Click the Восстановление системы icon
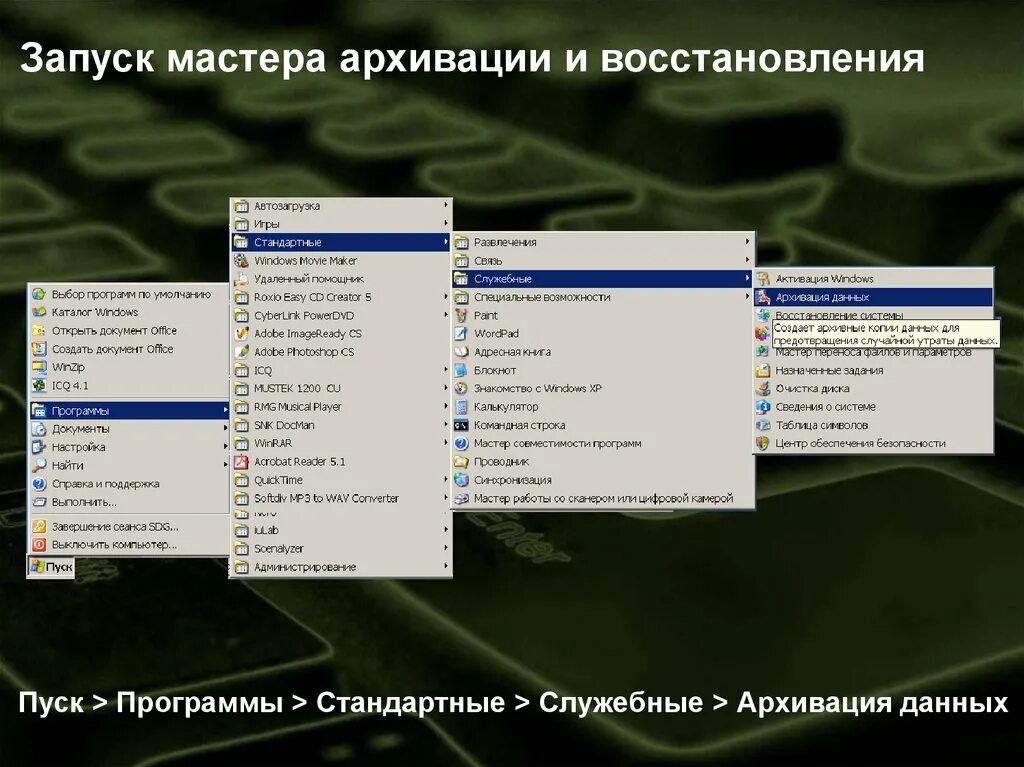This screenshot has width=1024, height=767. point(762,316)
